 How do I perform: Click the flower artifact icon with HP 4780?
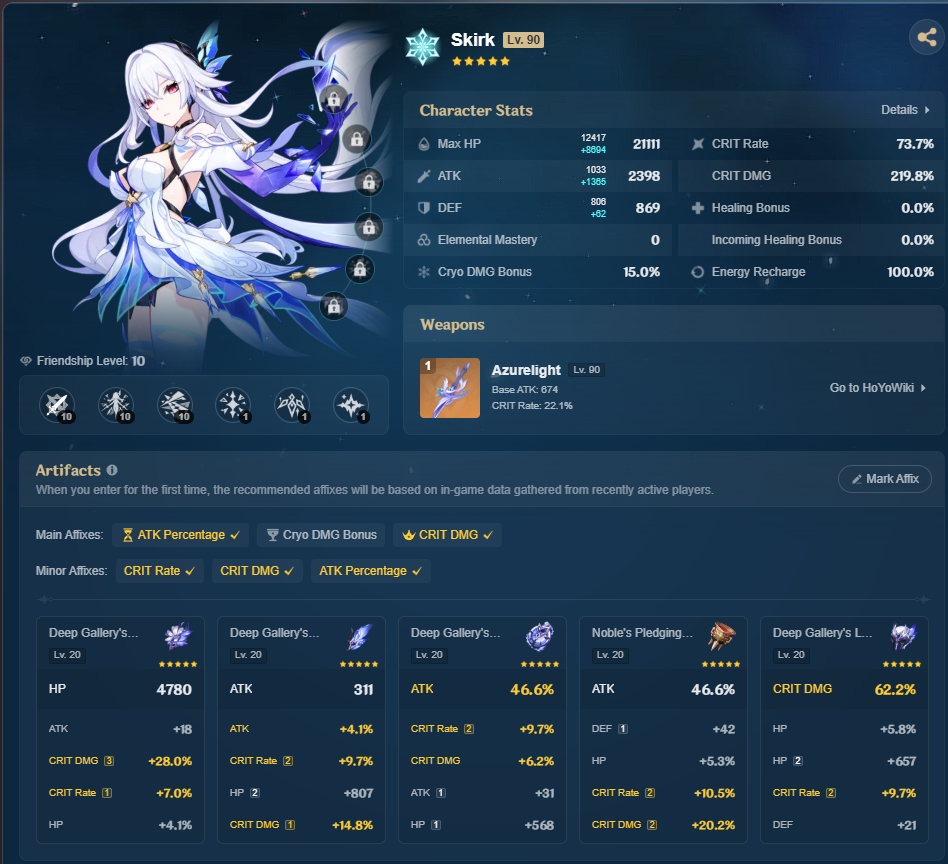point(178,637)
